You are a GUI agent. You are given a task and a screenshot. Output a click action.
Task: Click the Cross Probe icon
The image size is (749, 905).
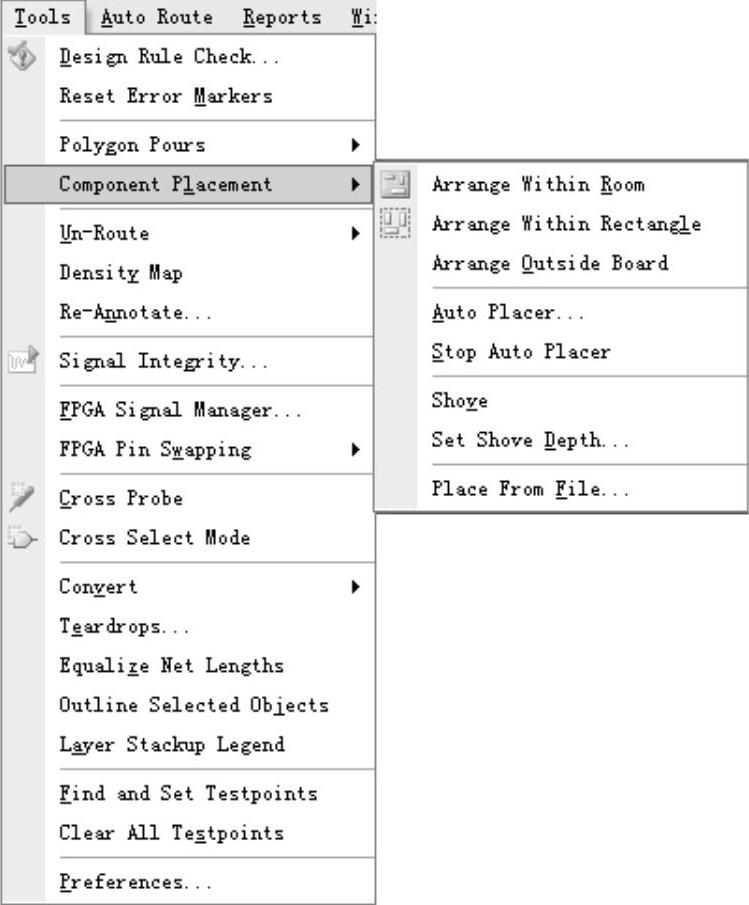click(21, 497)
